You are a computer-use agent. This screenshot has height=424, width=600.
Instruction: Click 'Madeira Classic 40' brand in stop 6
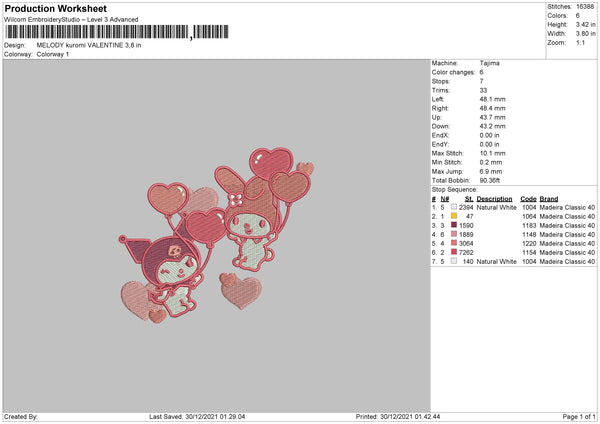point(567,253)
